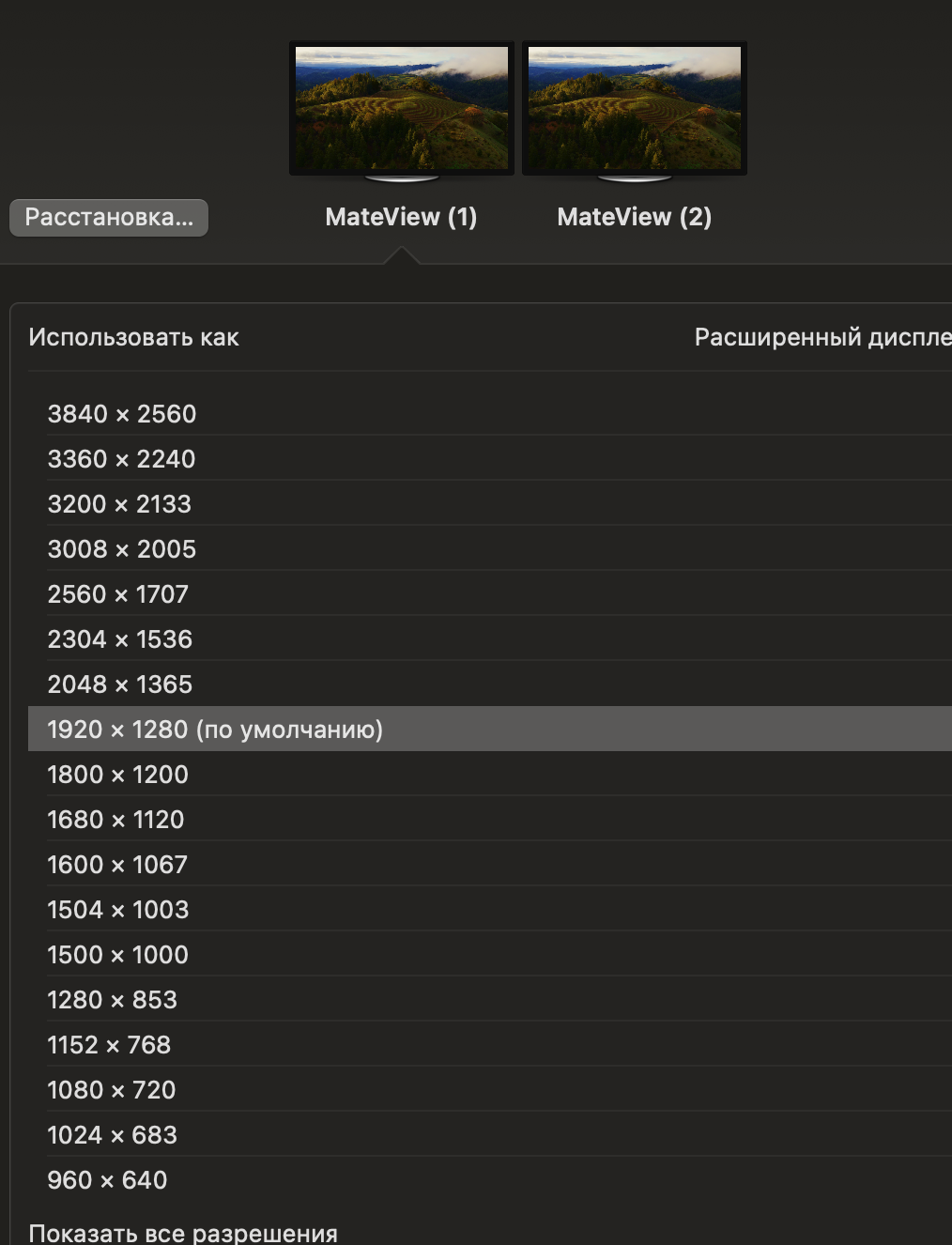Viewport: 952px width, 1245px height.
Task: Choose resolution 3200 × 2133
Action: click(490, 503)
